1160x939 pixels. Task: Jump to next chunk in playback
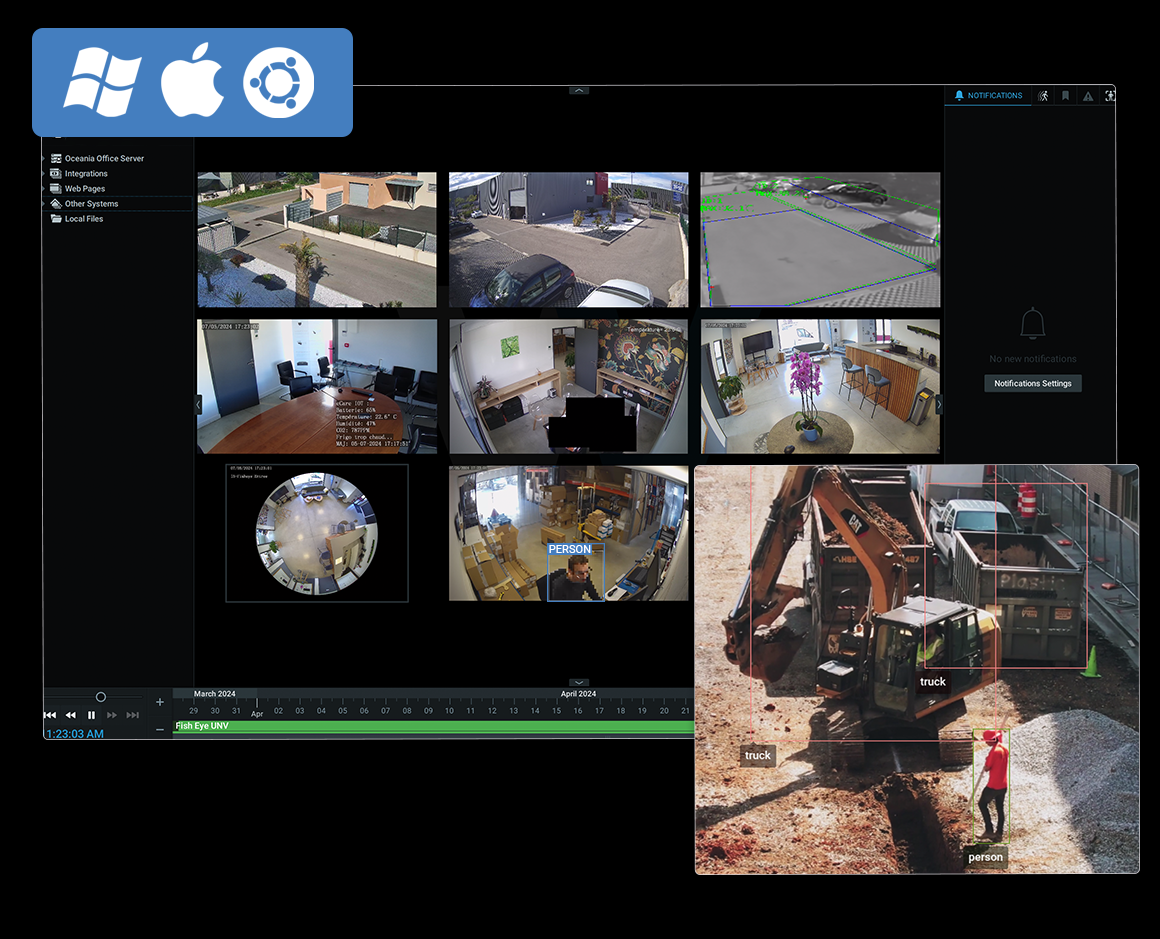(133, 715)
